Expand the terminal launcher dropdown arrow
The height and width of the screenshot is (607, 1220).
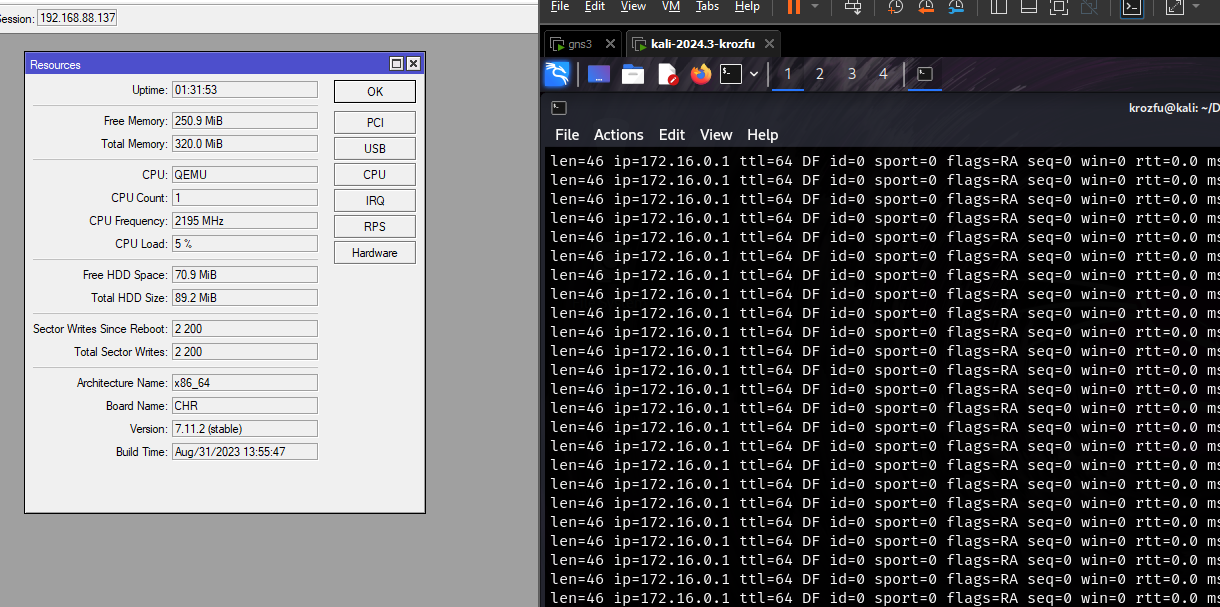point(752,74)
